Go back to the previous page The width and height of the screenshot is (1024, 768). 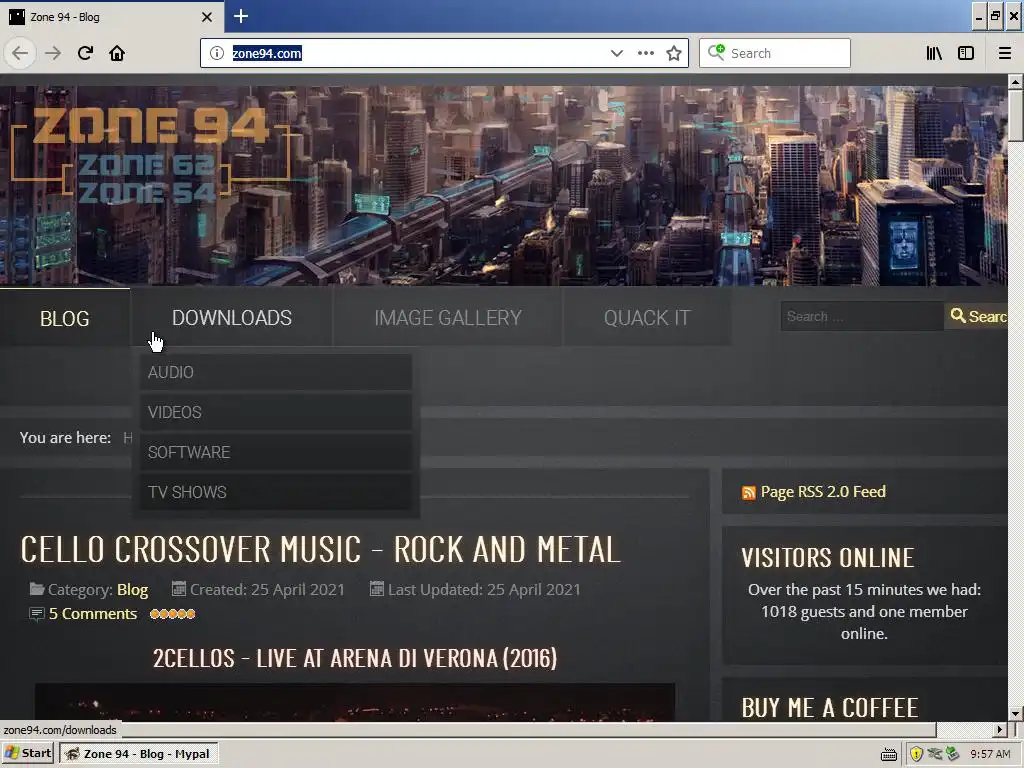coord(20,53)
